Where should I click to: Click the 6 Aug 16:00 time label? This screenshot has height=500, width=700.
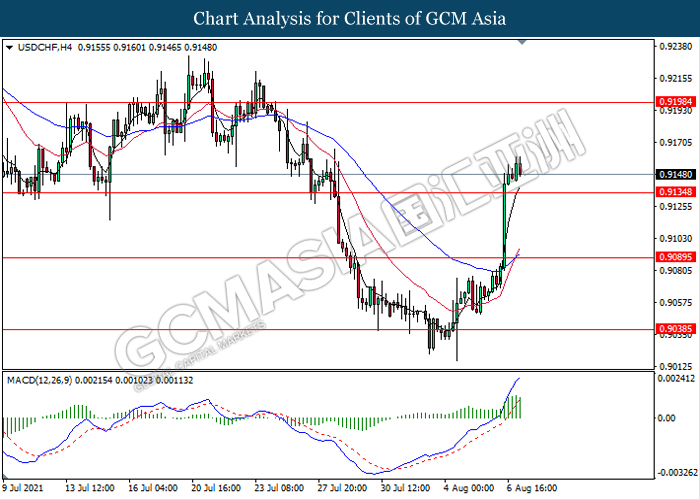(532, 488)
